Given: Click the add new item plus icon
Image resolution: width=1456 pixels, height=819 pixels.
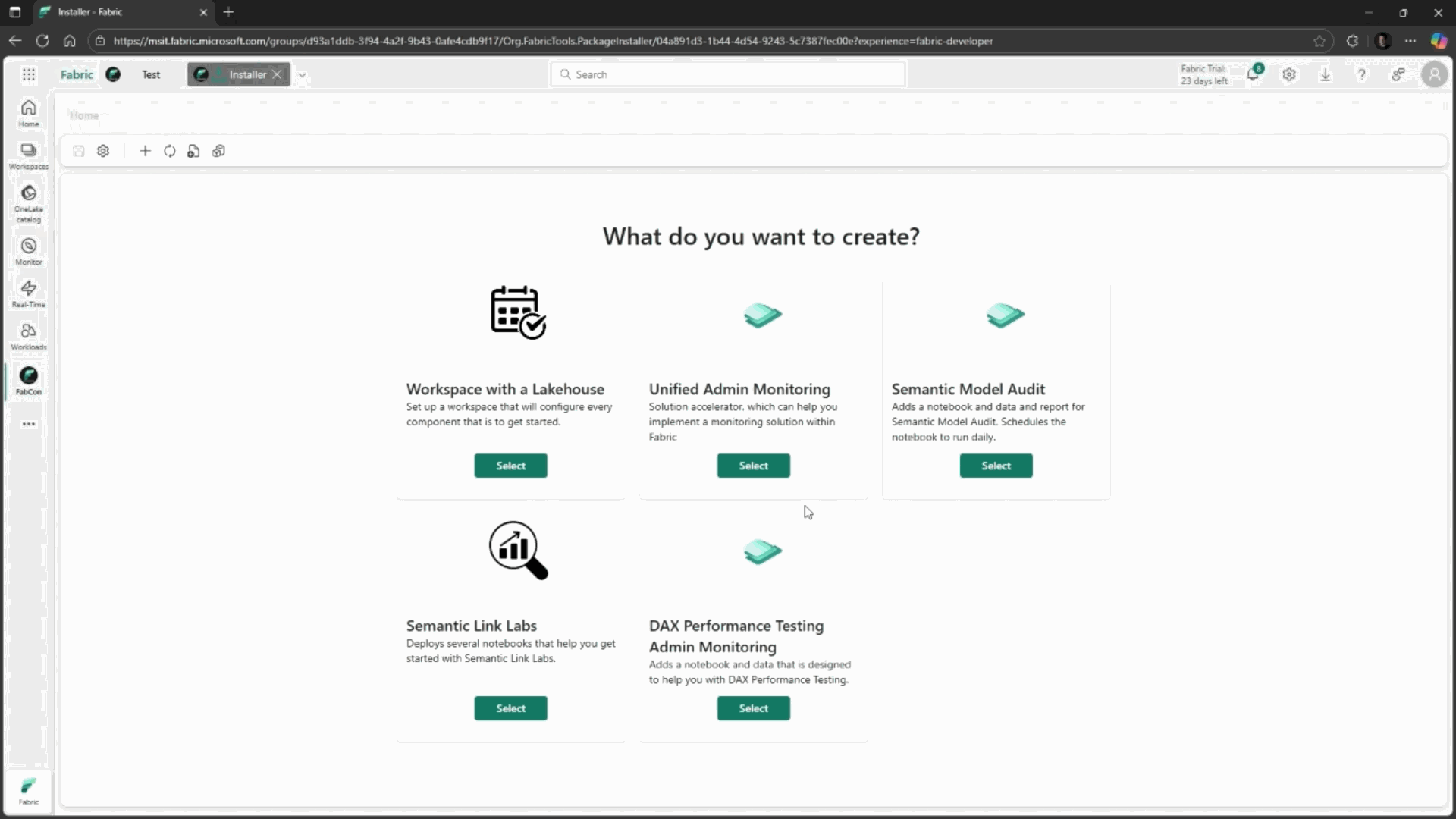Looking at the screenshot, I should pyautogui.click(x=145, y=151).
